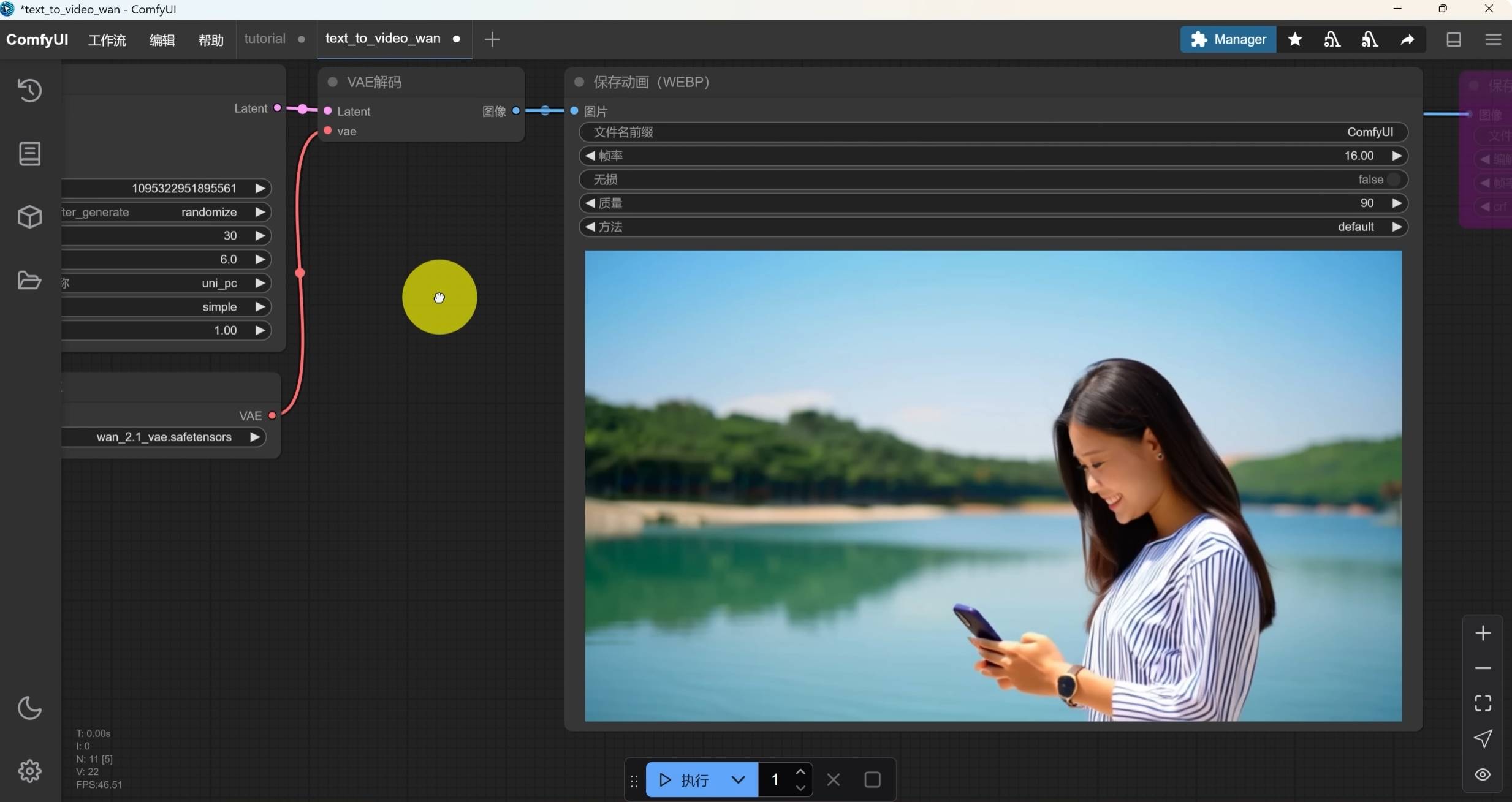Image resolution: width=1512 pixels, height=802 pixels.
Task: Open the model library cube icon
Action: pos(29,217)
